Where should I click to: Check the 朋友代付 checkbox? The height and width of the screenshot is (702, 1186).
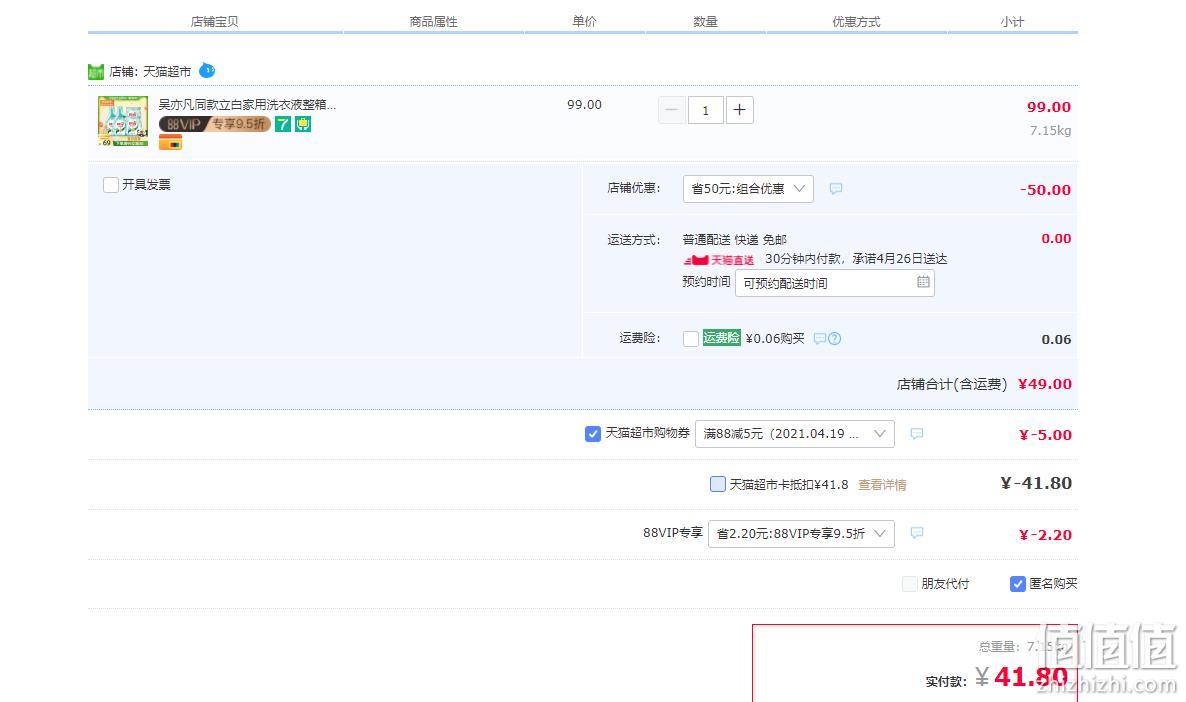[910, 584]
